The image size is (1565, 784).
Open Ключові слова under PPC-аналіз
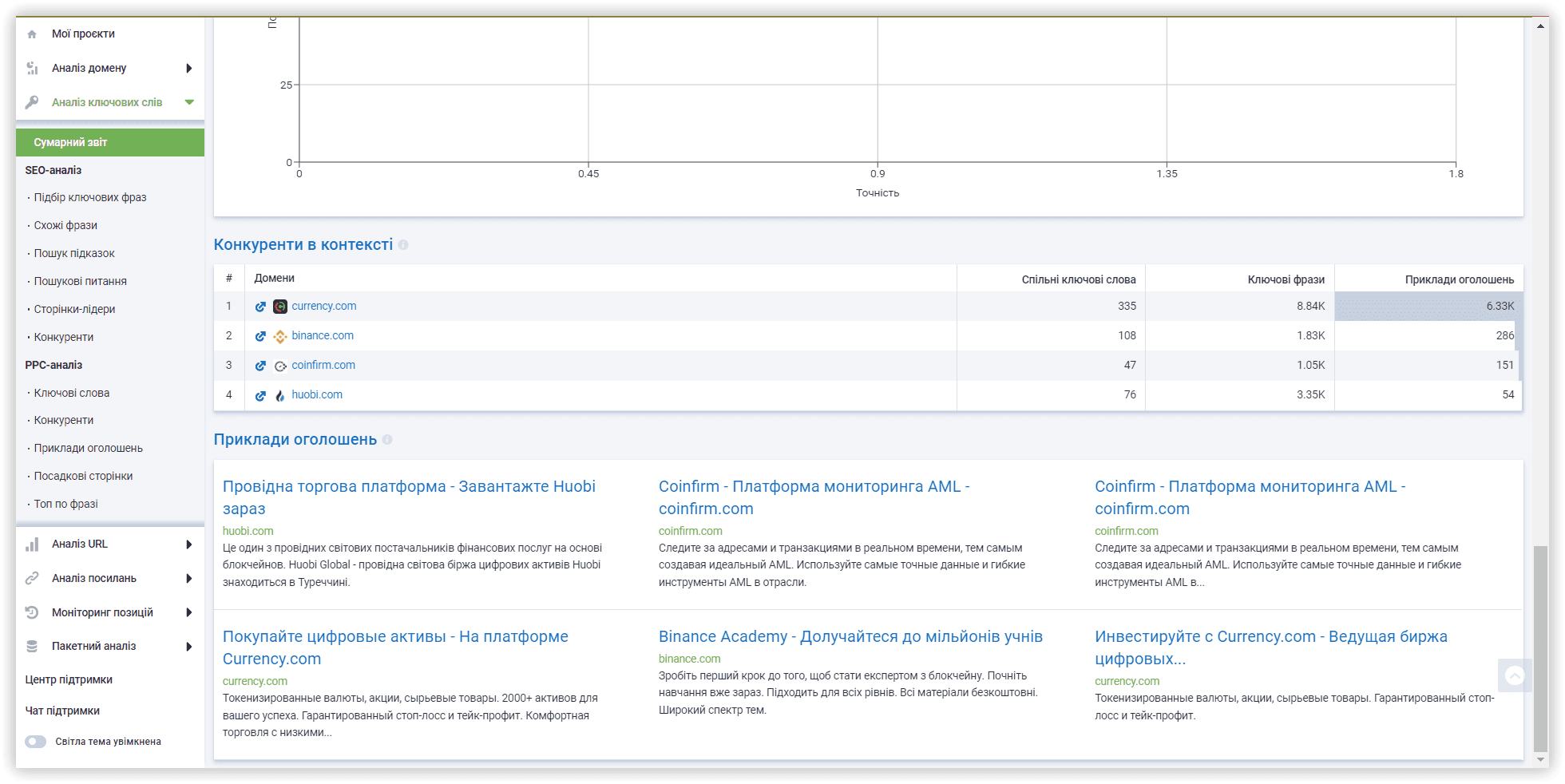pyautogui.click(x=72, y=393)
